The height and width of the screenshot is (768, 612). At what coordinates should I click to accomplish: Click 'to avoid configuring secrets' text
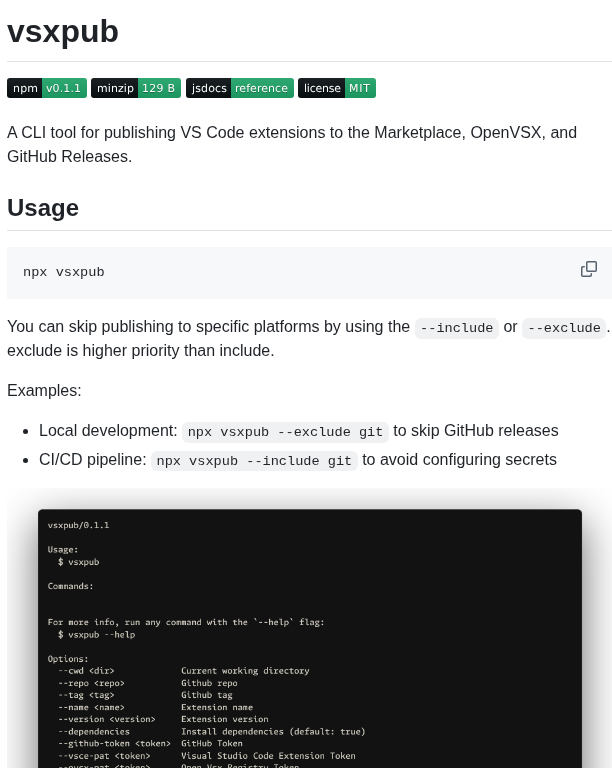[459, 459]
